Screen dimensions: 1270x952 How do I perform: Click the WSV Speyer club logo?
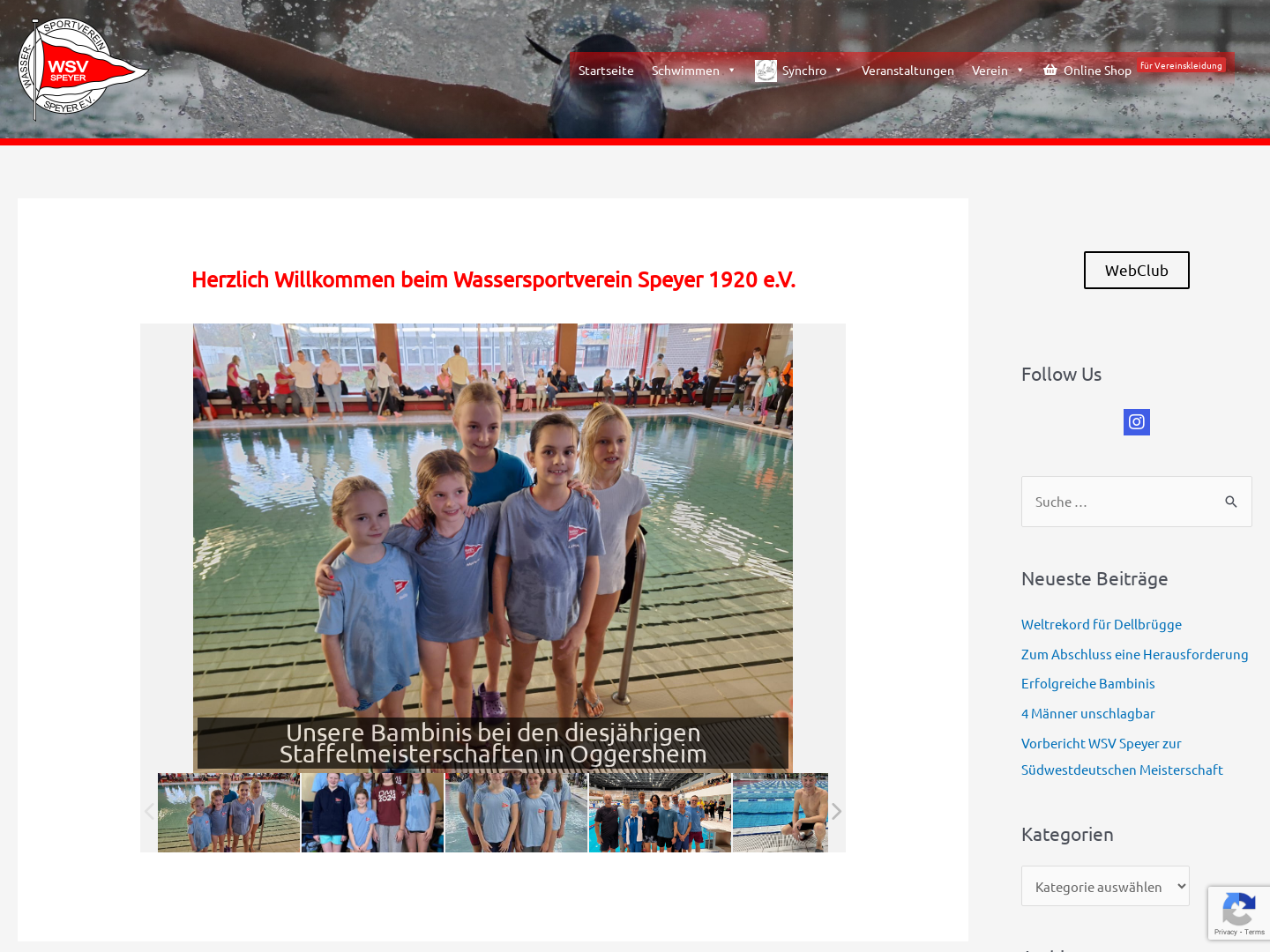pos(83,70)
